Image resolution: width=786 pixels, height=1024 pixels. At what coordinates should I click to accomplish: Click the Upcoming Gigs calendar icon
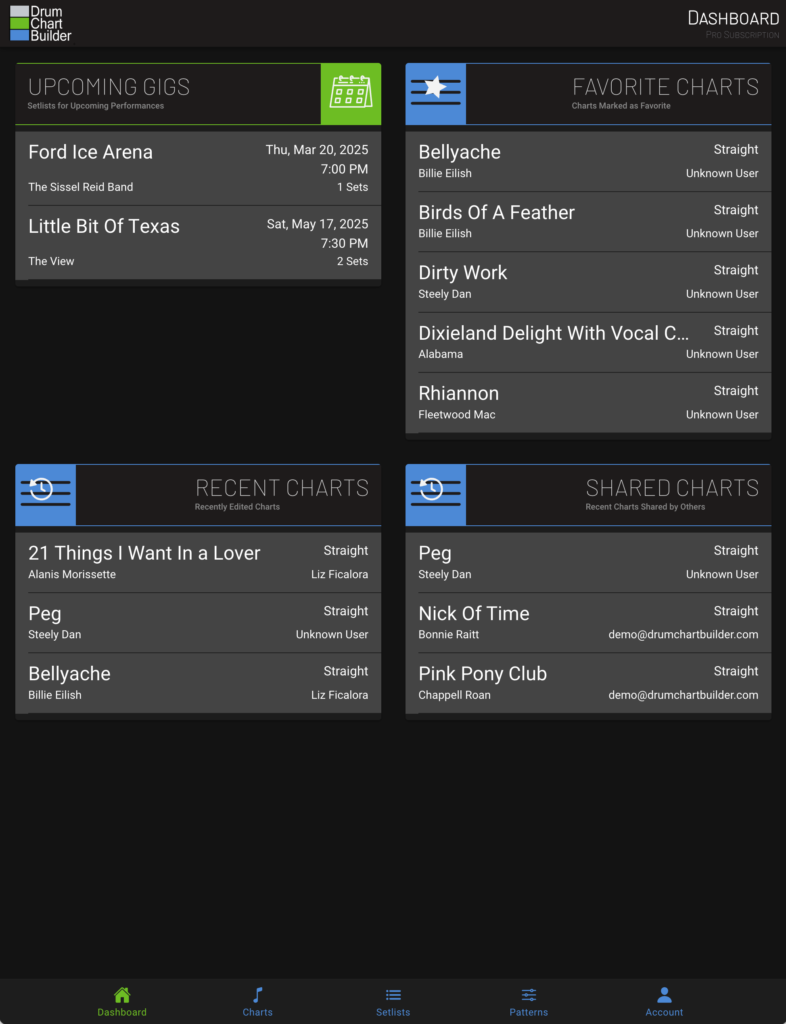tap(351, 94)
